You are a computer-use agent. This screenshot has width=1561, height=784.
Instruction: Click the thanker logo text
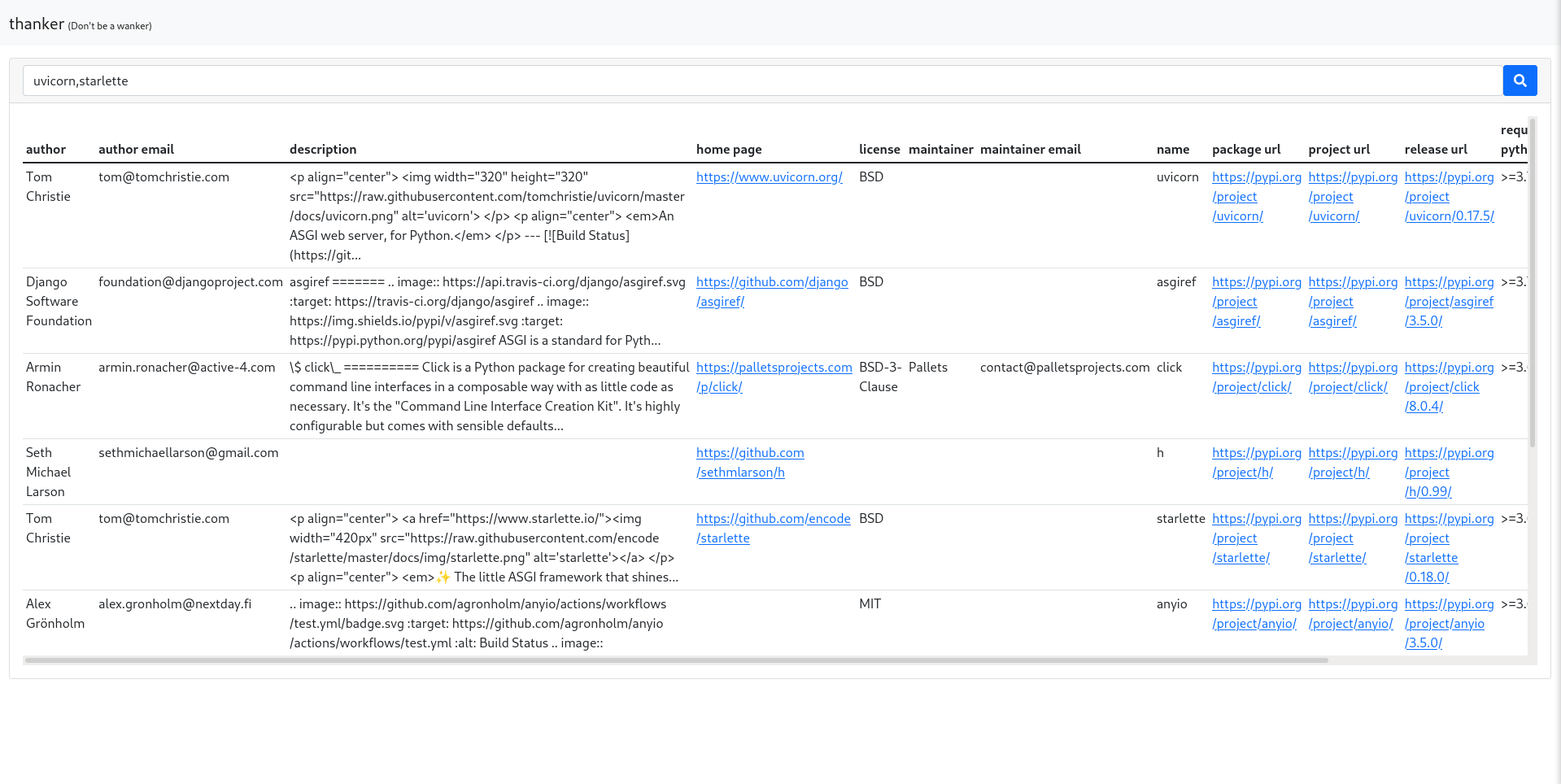click(37, 24)
